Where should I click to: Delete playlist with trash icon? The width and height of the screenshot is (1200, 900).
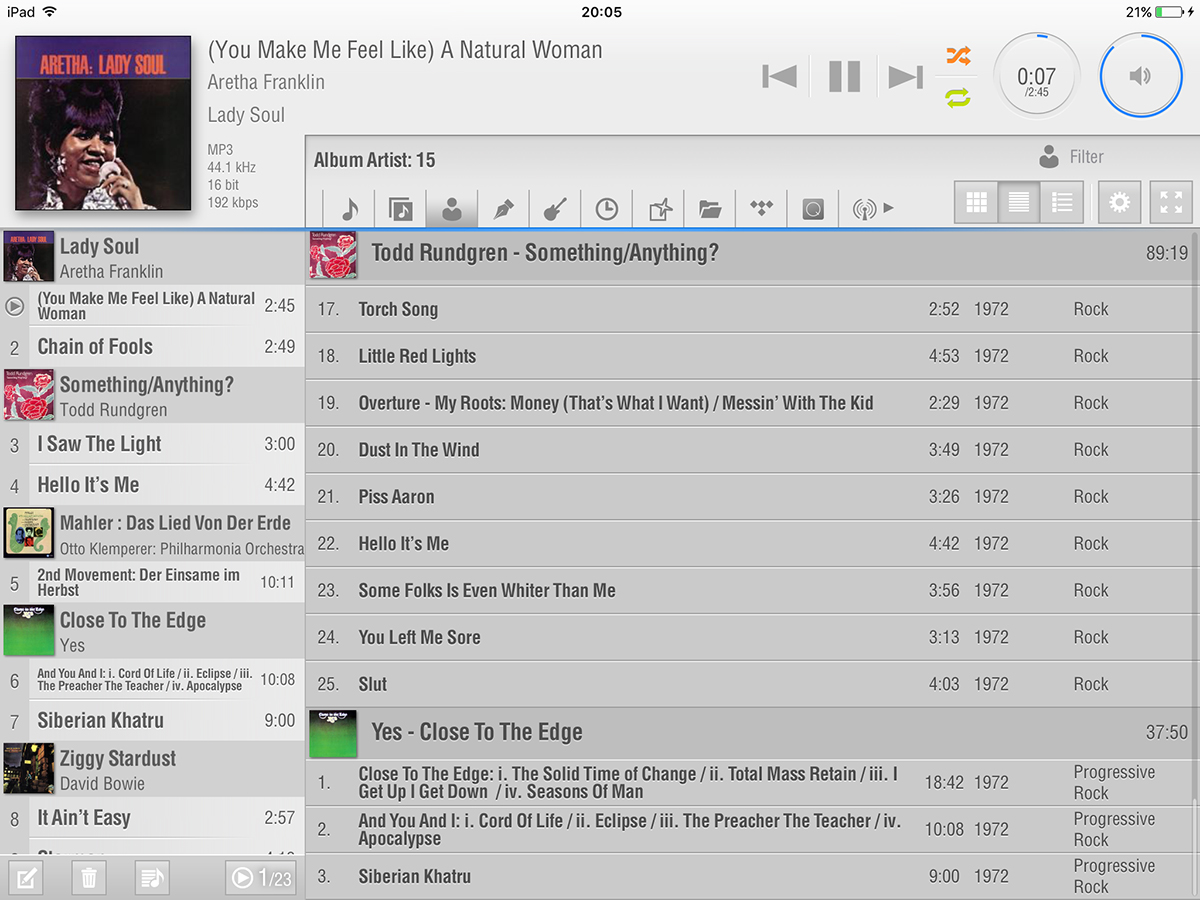click(89, 878)
